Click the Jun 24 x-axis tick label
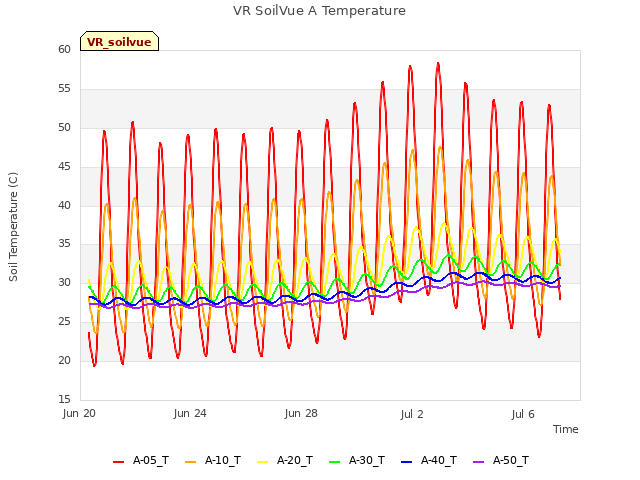Viewport: 640px width, 480px height. point(190,413)
